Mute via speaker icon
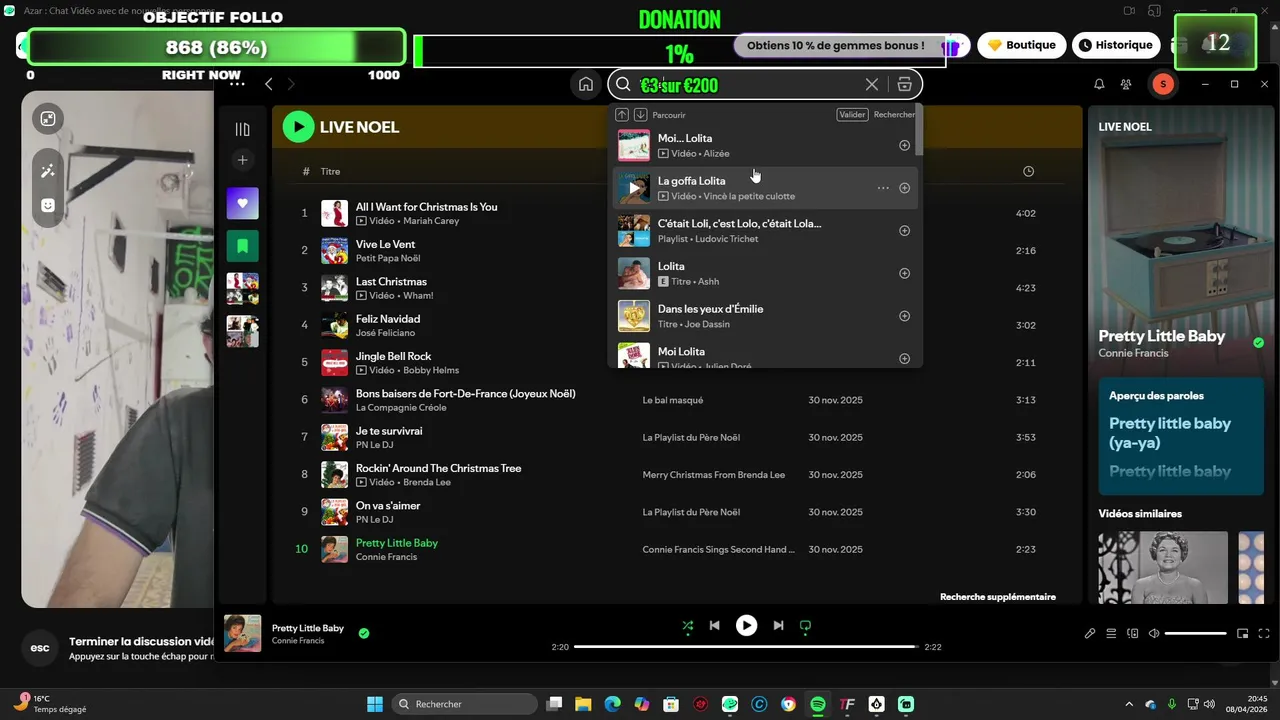The height and width of the screenshot is (720, 1280). (x=1154, y=634)
